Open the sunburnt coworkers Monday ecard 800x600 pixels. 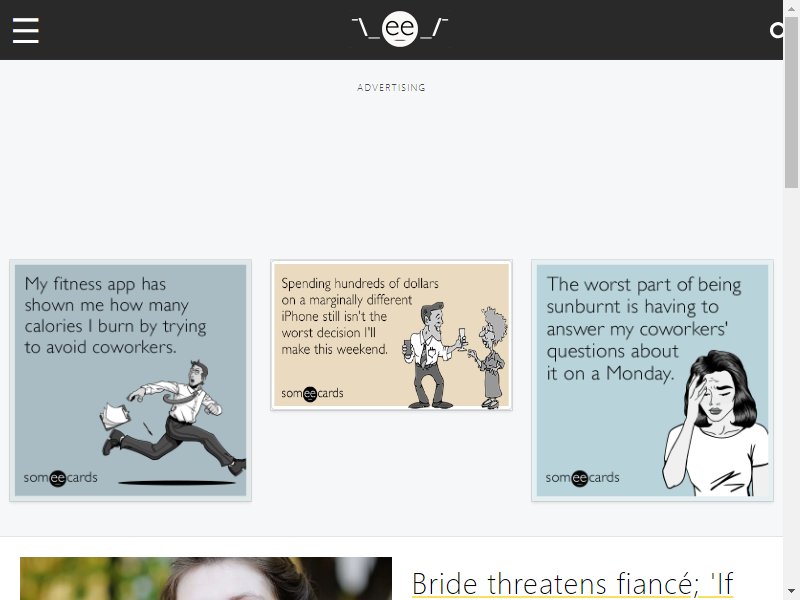coord(652,380)
